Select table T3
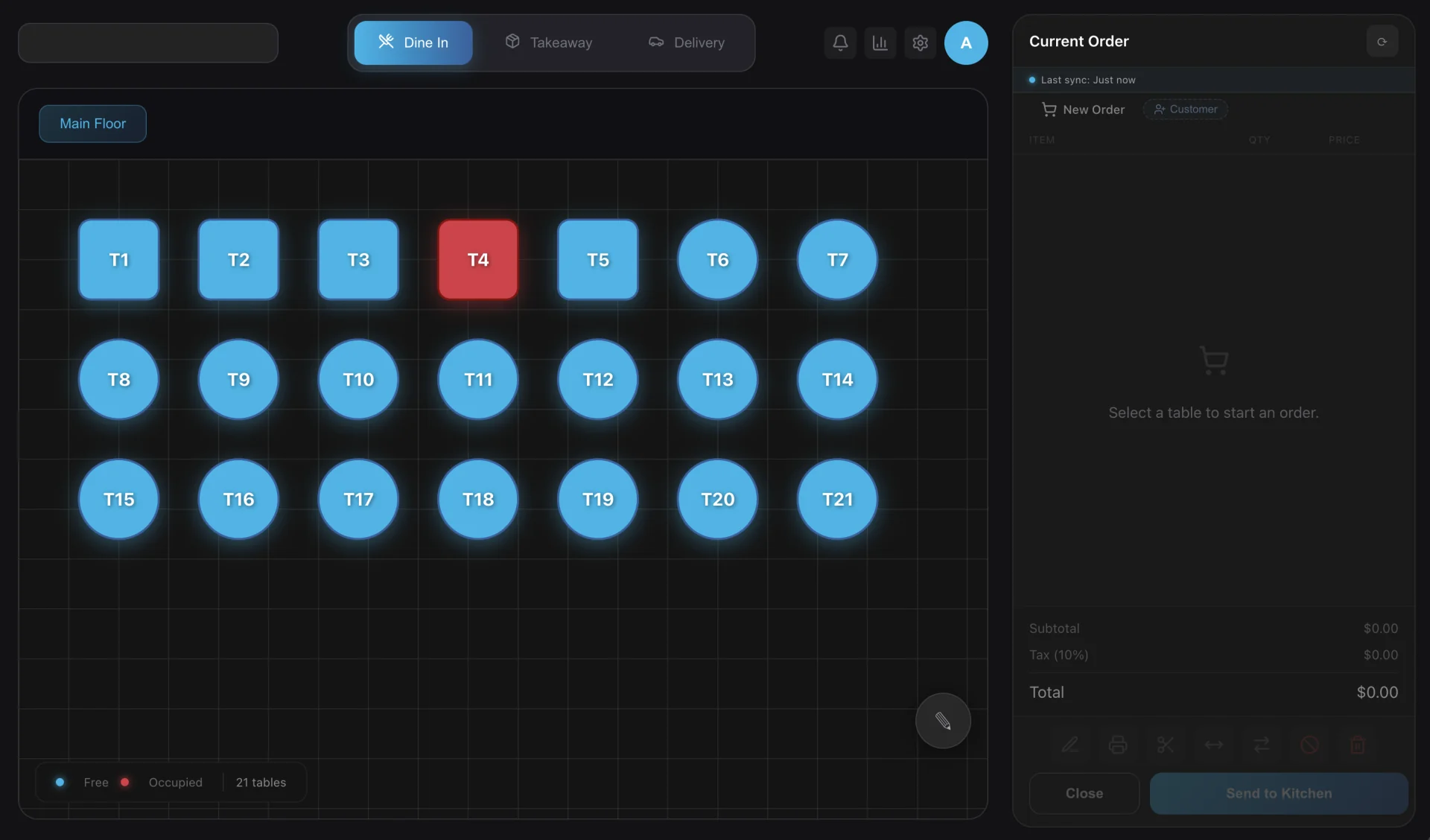 [358, 259]
